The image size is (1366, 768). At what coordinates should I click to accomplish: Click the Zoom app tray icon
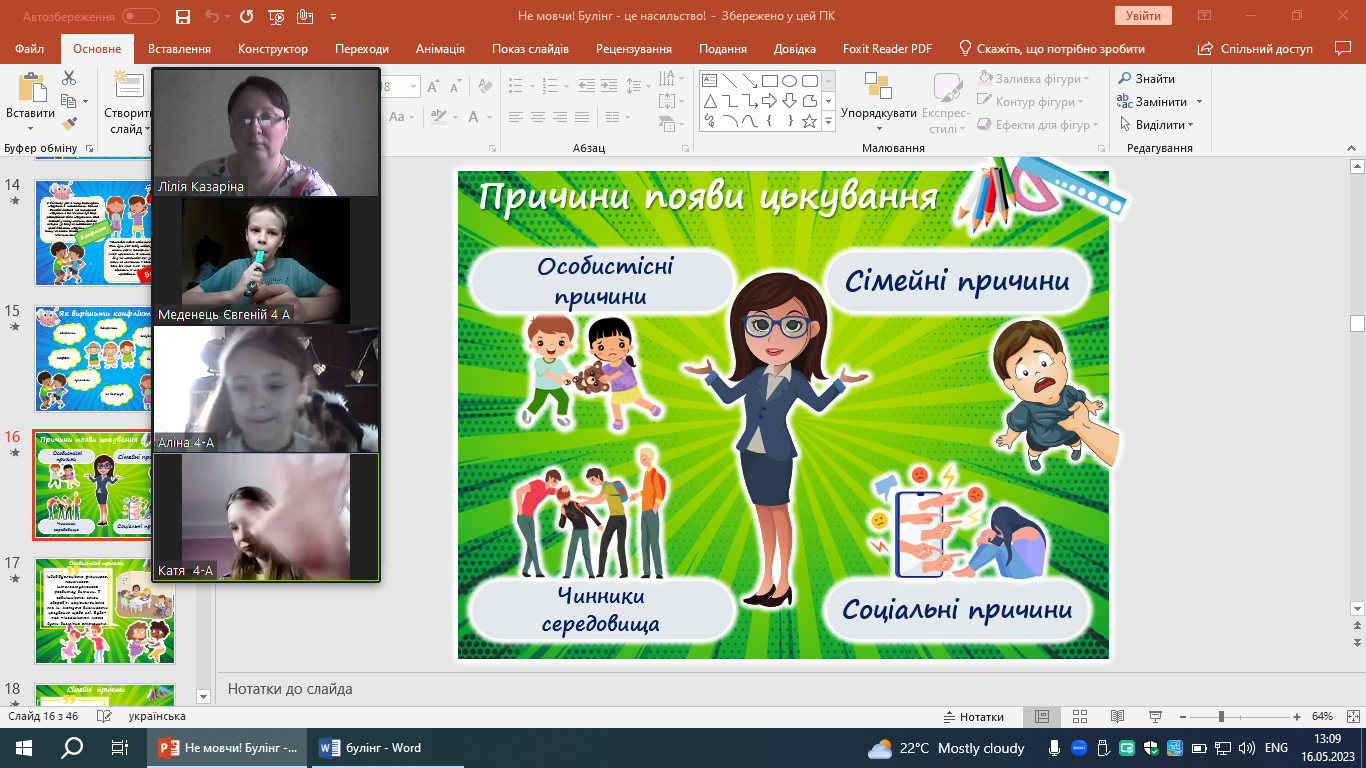click(x=1080, y=748)
